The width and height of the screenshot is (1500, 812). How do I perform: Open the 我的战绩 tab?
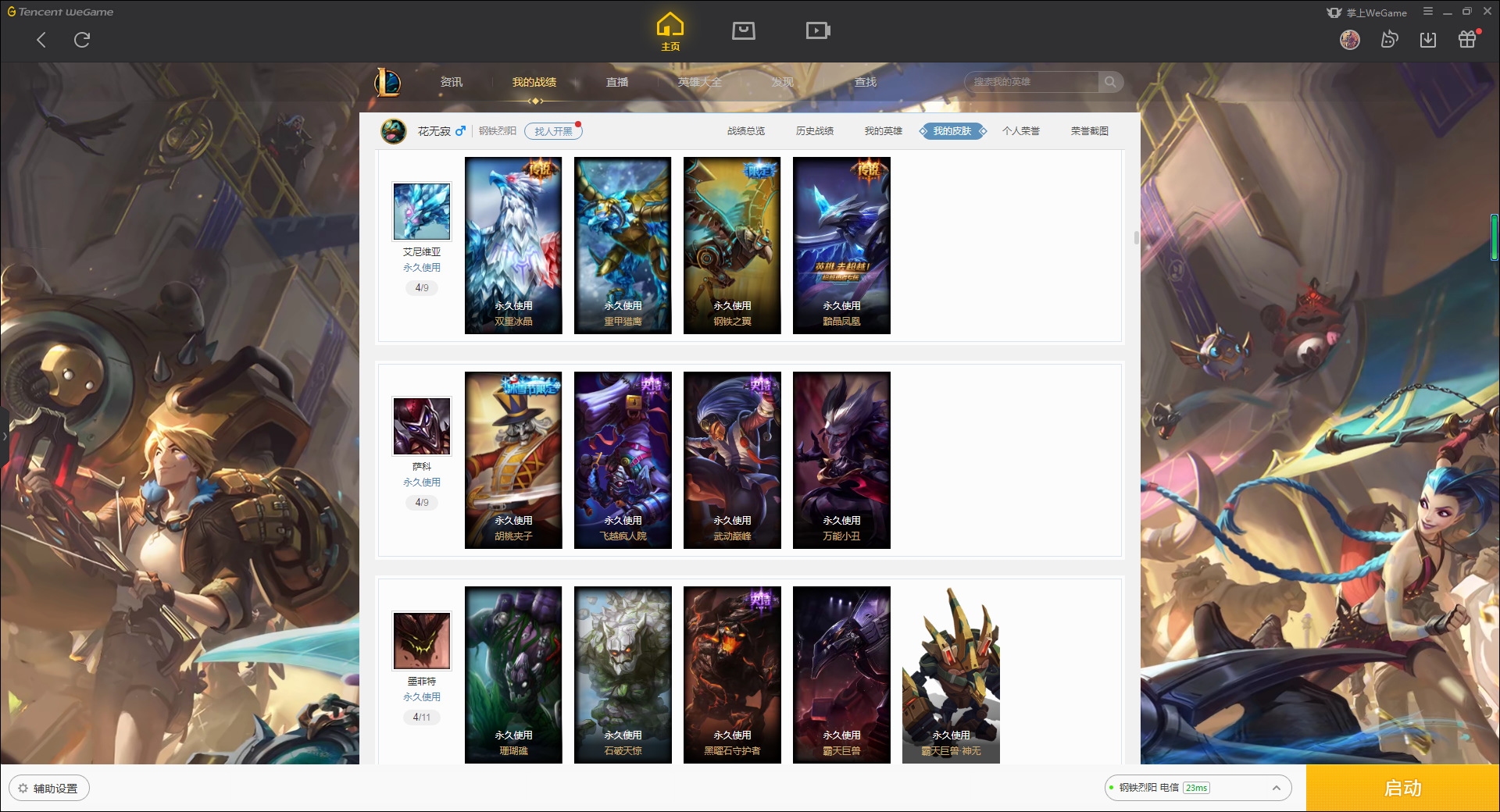click(x=534, y=82)
